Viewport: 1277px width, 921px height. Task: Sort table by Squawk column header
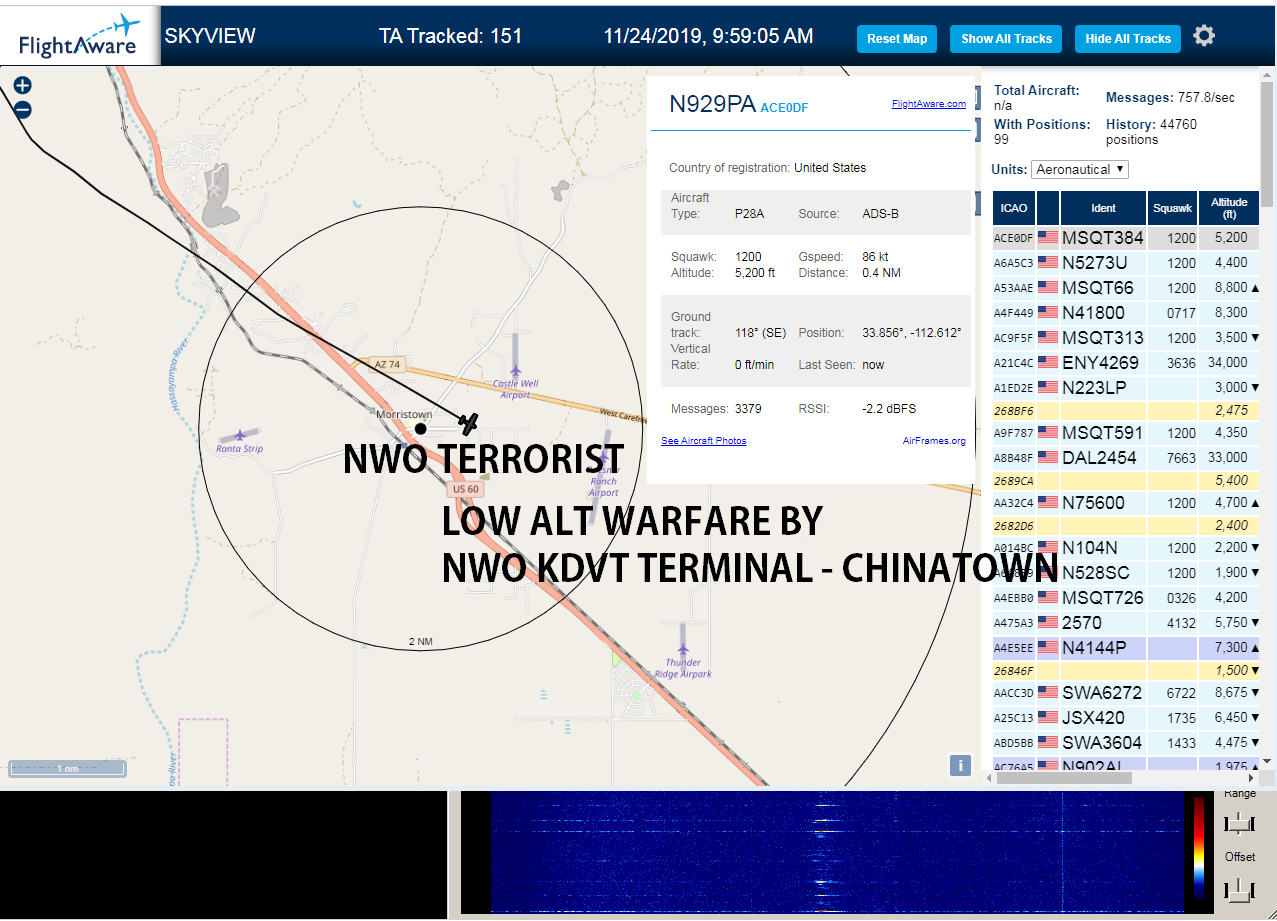pos(1172,208)
